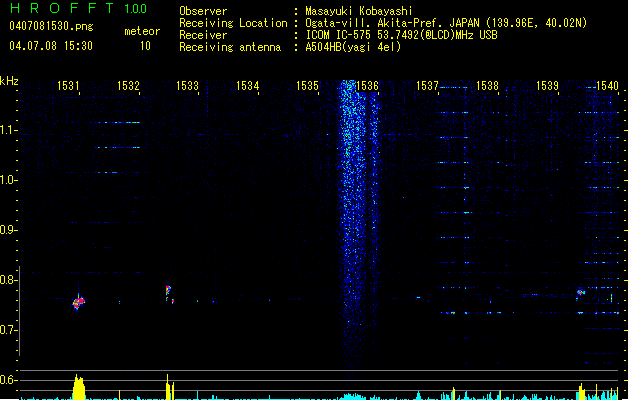Click the 1533 time marker

coord(187,86)
